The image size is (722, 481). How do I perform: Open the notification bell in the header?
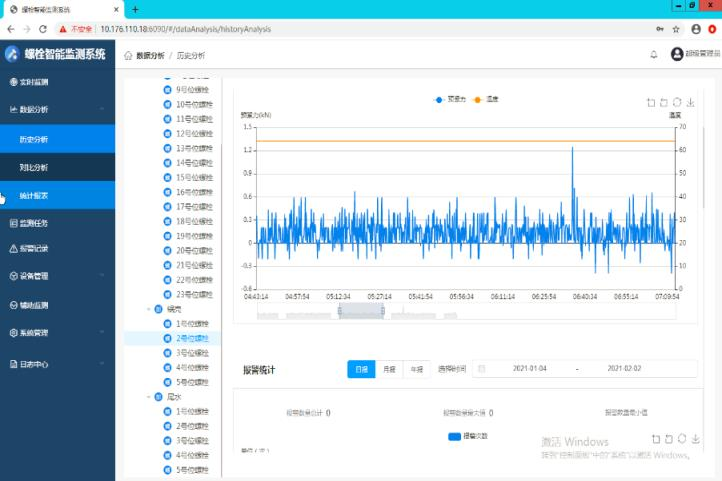(654, 55)
